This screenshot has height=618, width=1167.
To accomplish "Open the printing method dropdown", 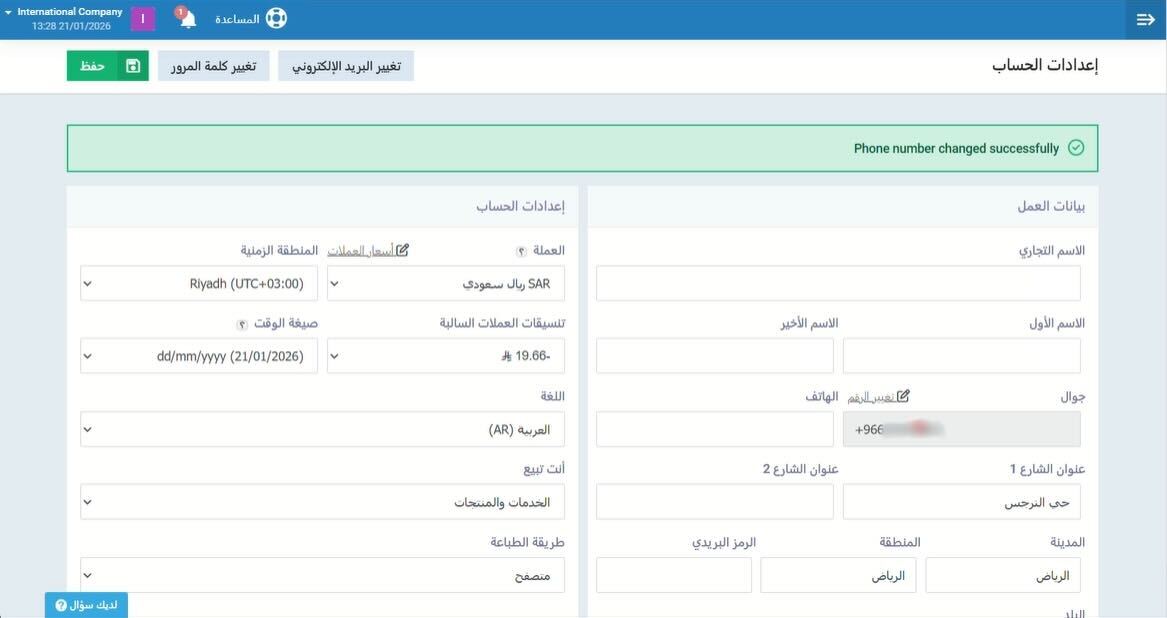I will pyautogui.click(x=322, y=575).
